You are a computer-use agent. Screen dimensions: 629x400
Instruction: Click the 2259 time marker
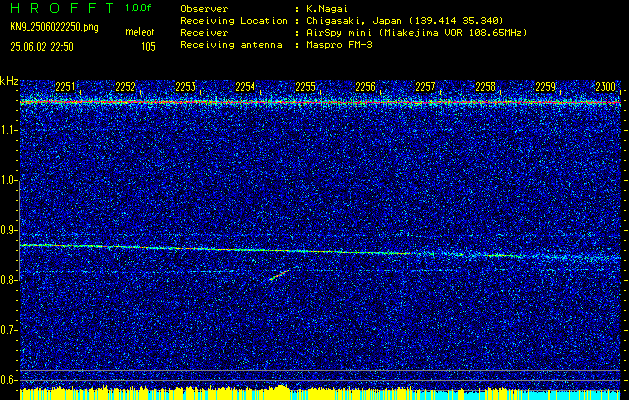[546, 87]
